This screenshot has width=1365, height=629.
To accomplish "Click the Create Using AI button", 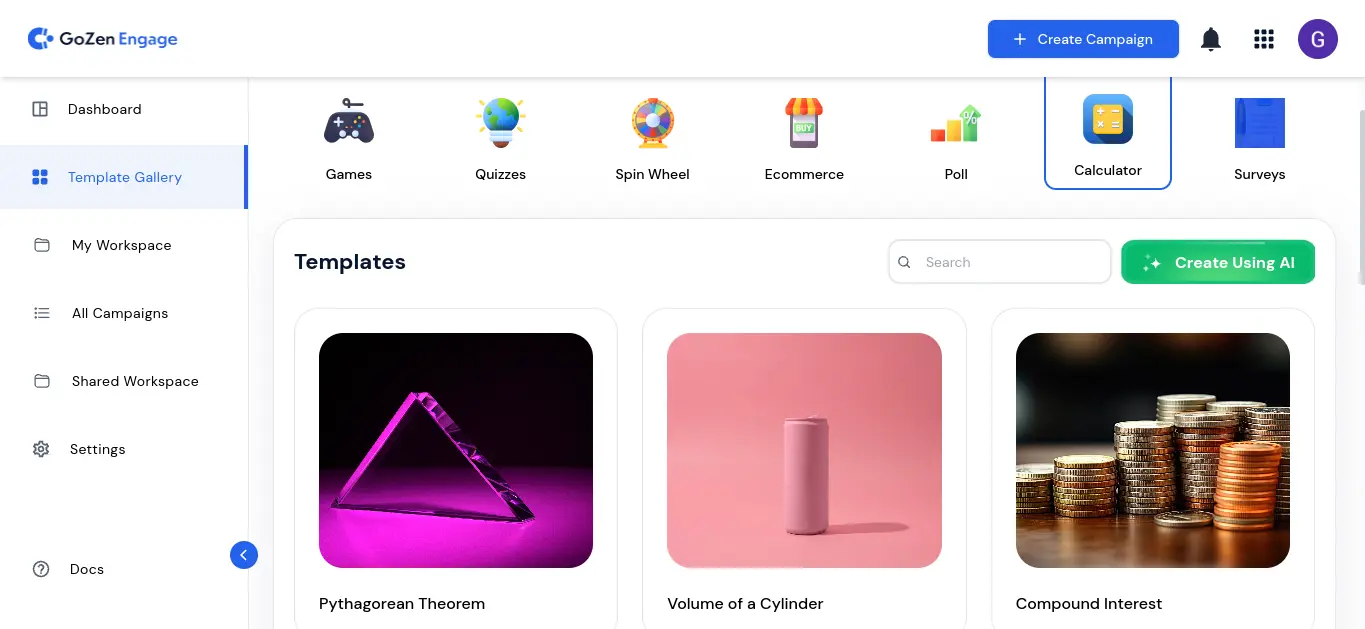I will [x=1218, y=262].
